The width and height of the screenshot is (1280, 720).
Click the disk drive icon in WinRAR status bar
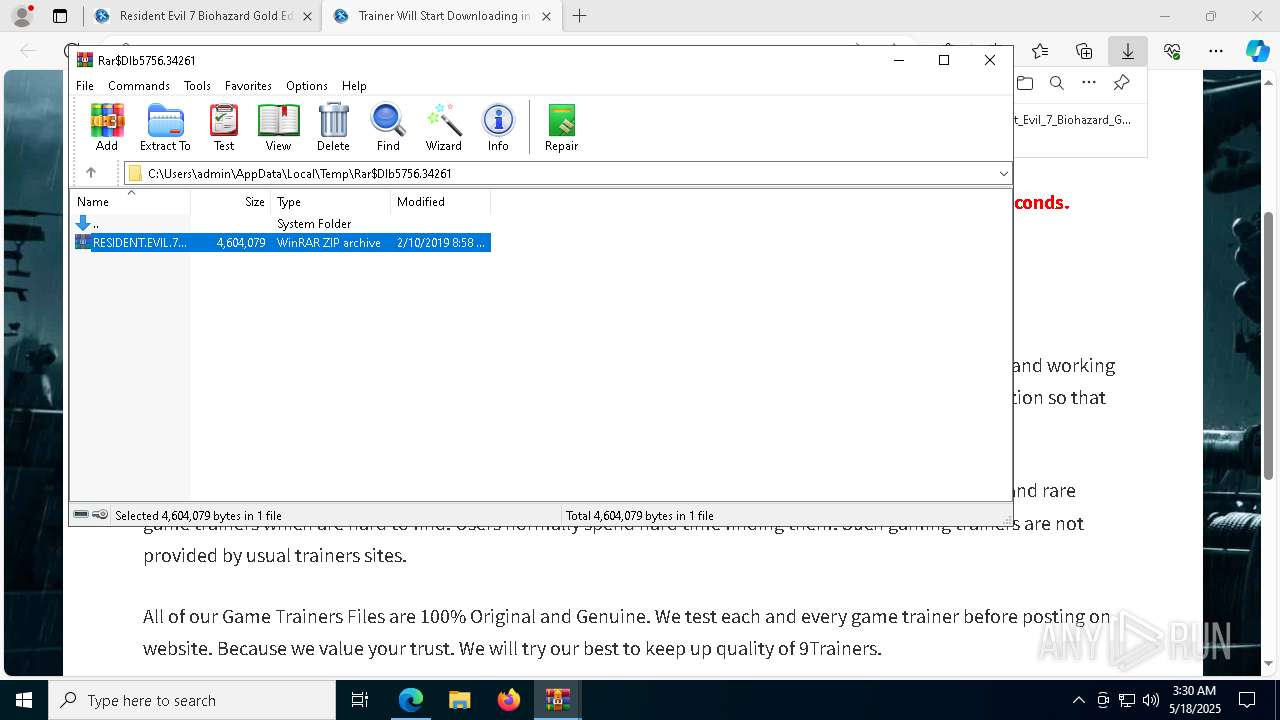pyautogui.click(x=81, y=515)
